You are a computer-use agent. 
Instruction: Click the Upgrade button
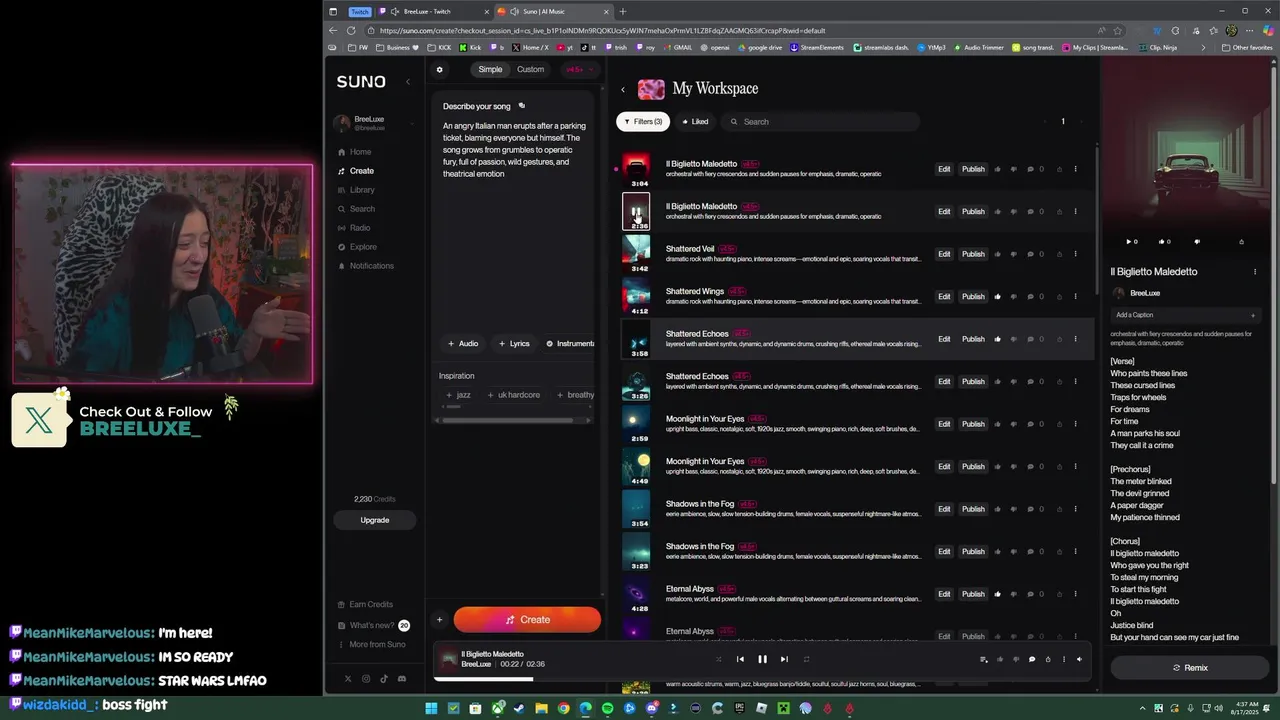[375, 520]
